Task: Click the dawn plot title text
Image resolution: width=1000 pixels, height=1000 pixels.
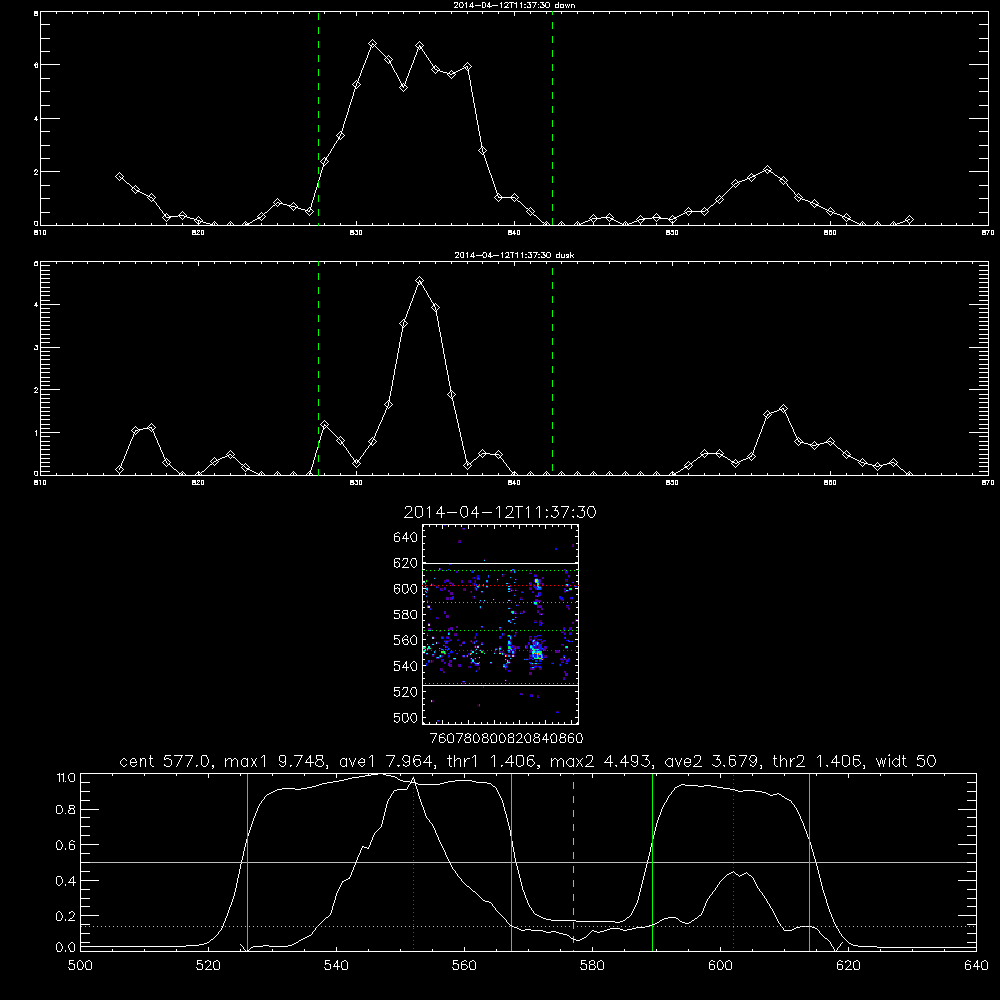Action: 514,5
